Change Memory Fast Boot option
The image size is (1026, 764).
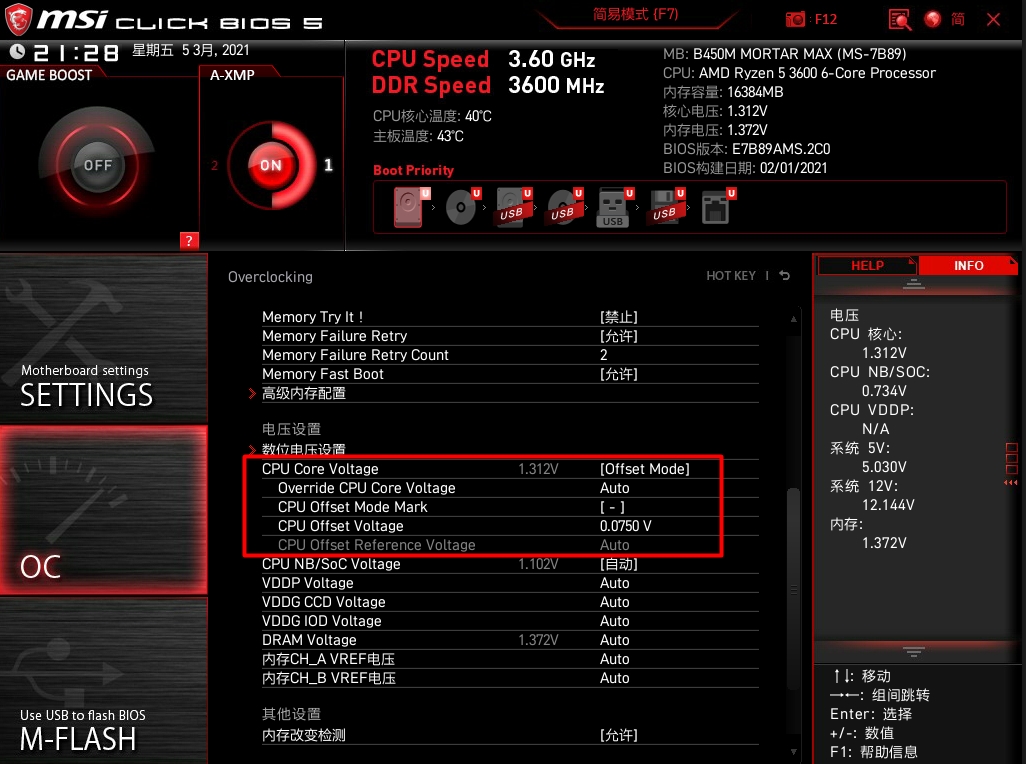click(510, 374)
